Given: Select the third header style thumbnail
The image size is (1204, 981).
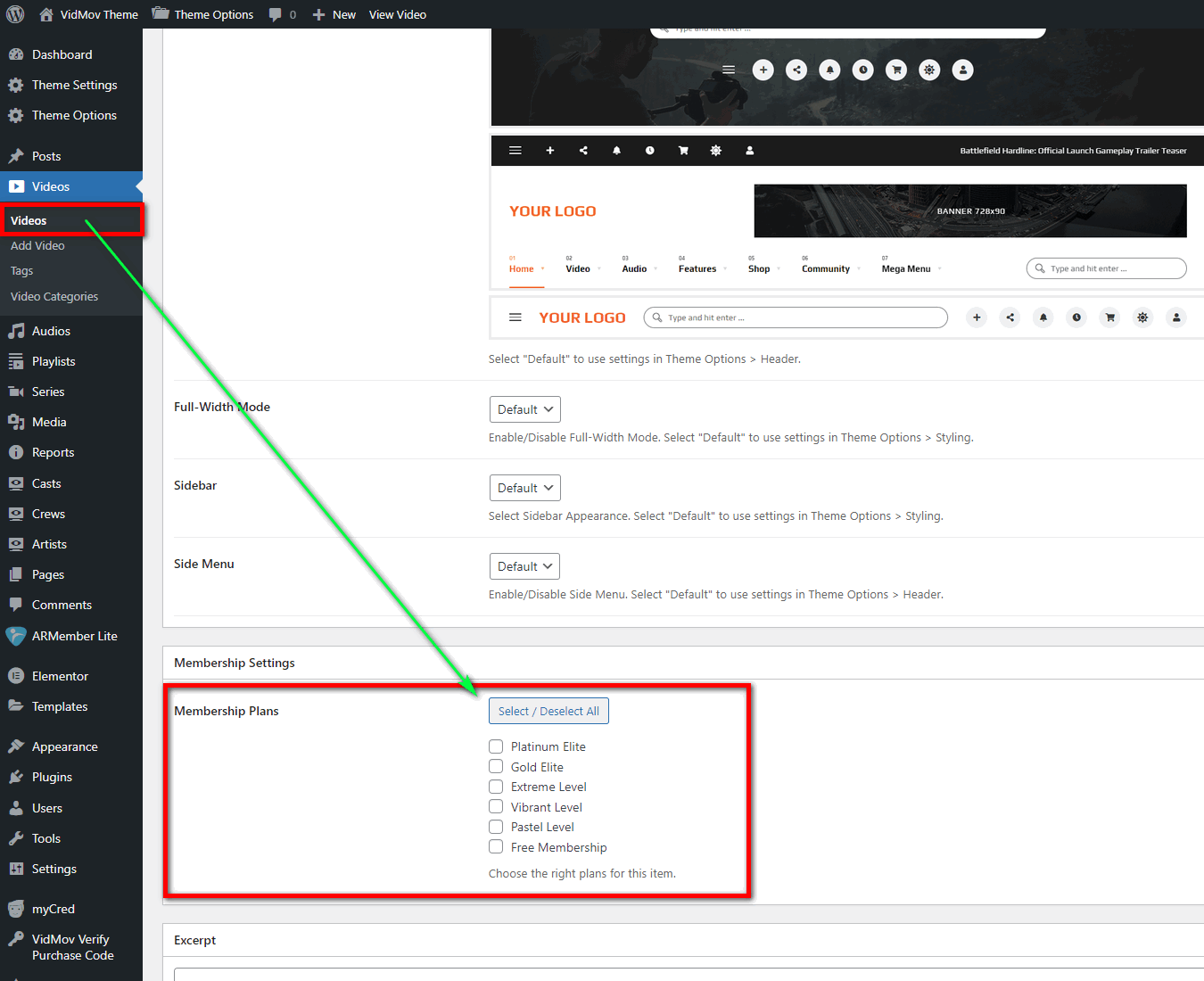Looking at the screenshot, I should [845, 317].
